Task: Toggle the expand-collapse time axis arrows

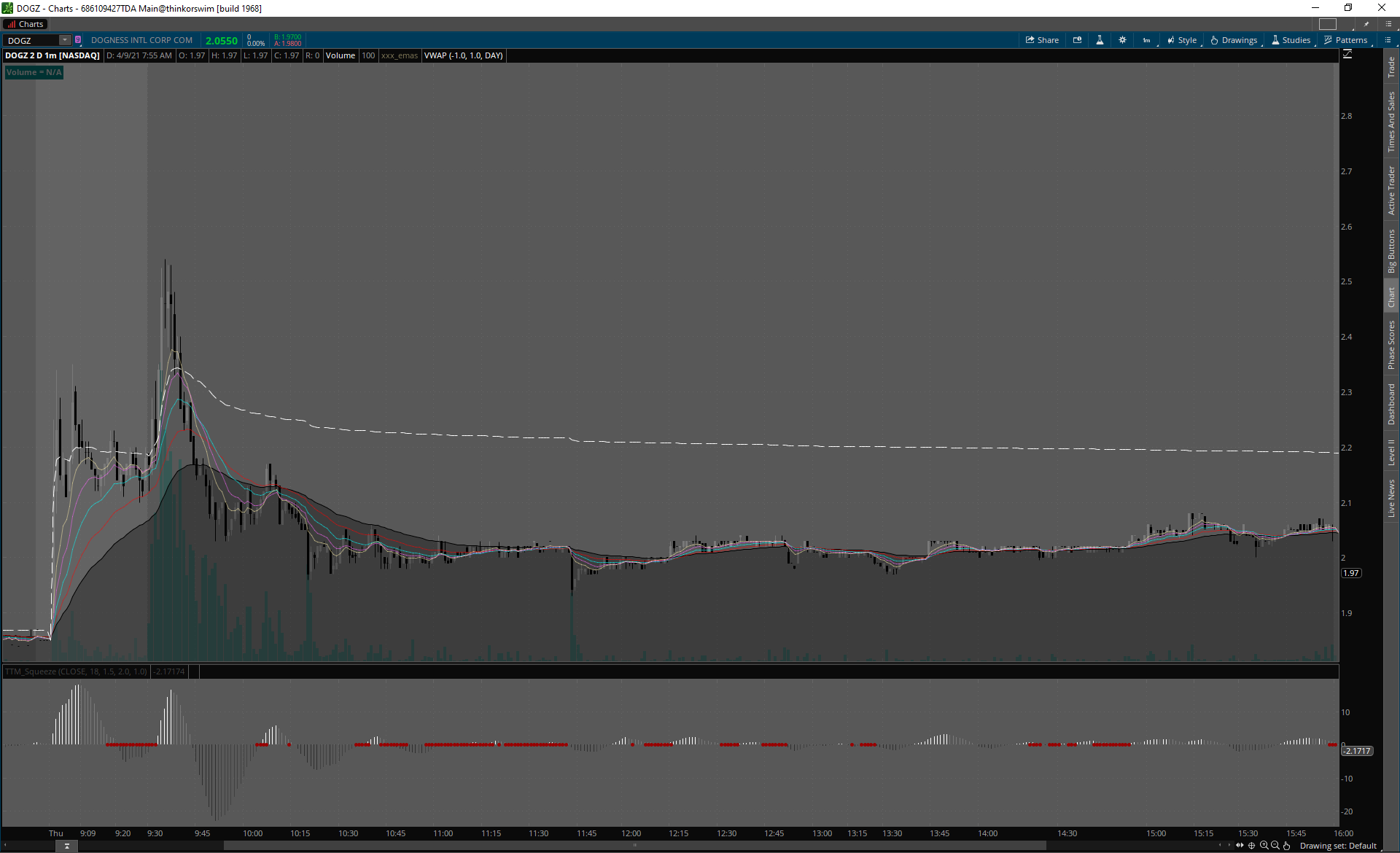Action: (x=1240, y=846)
